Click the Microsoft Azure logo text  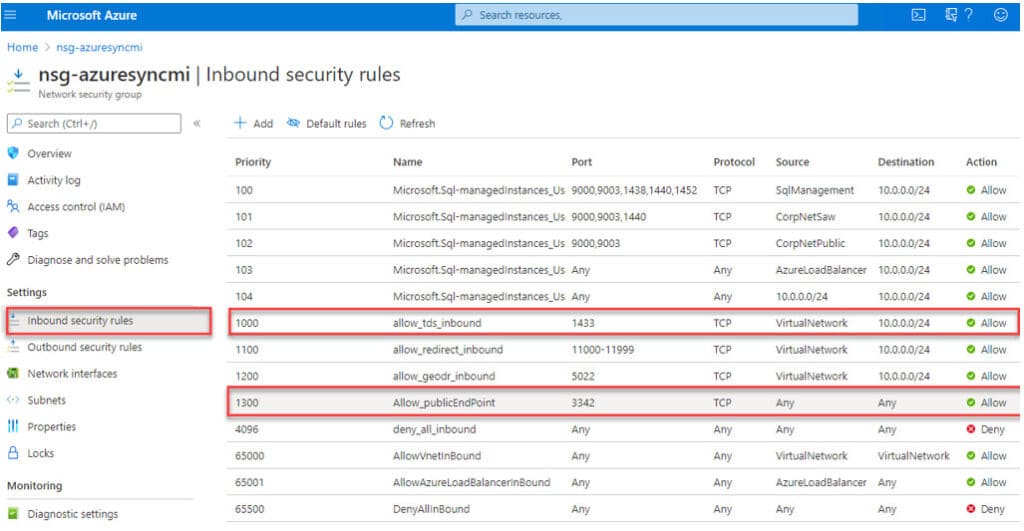click(x=91, y=14)
